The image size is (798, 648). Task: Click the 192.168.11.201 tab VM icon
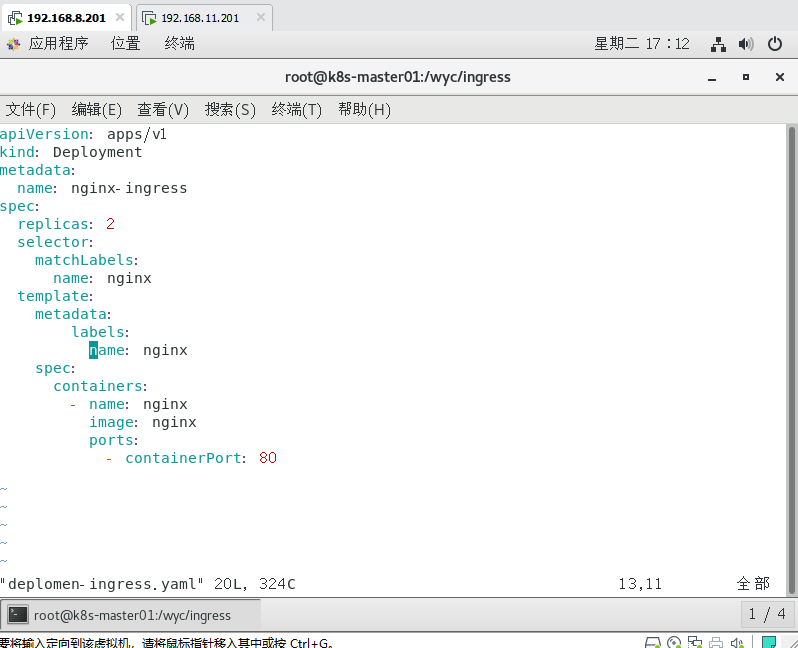[149, 18]
